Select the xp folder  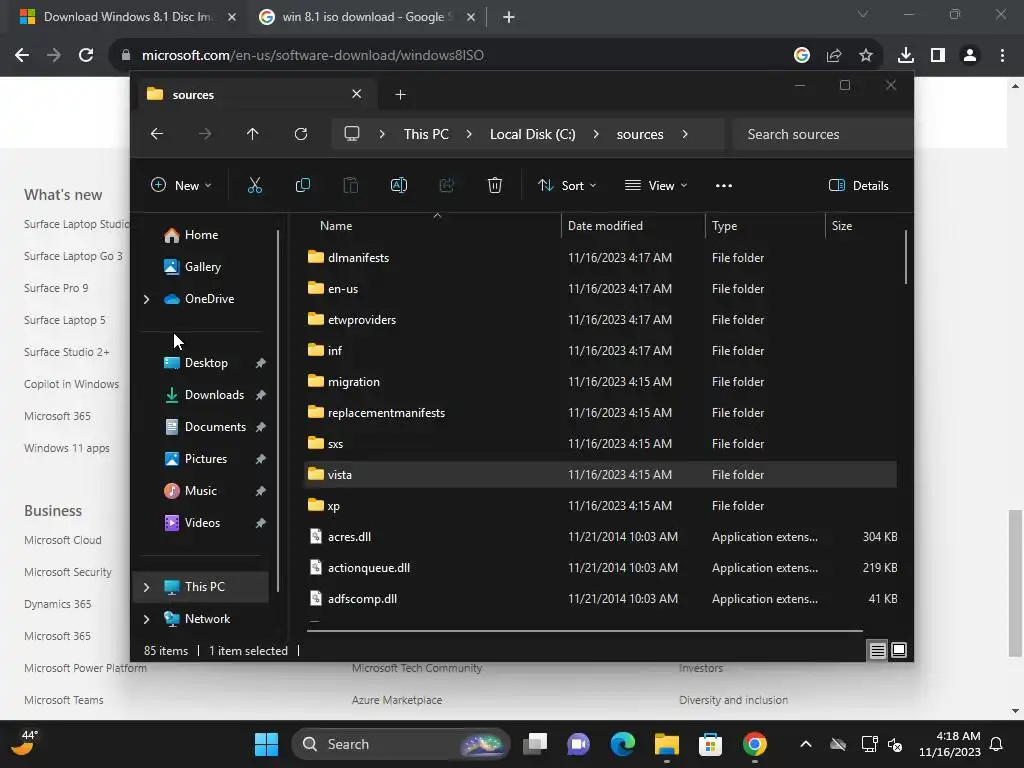(x=601, y=506)
